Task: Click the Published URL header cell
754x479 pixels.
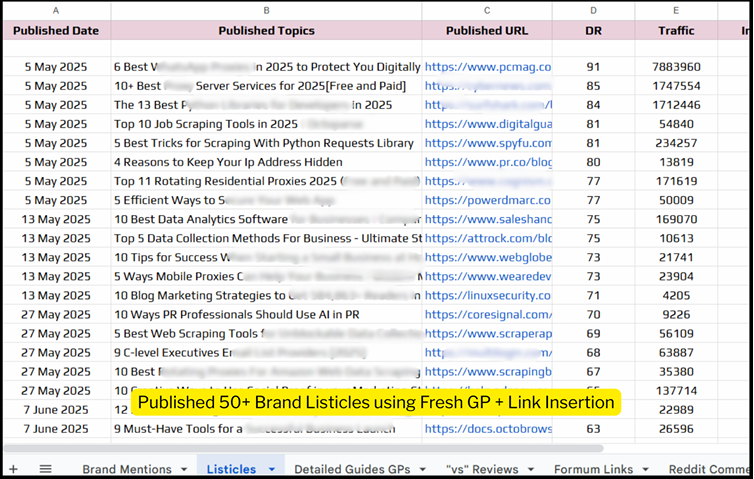Action: 487,30
